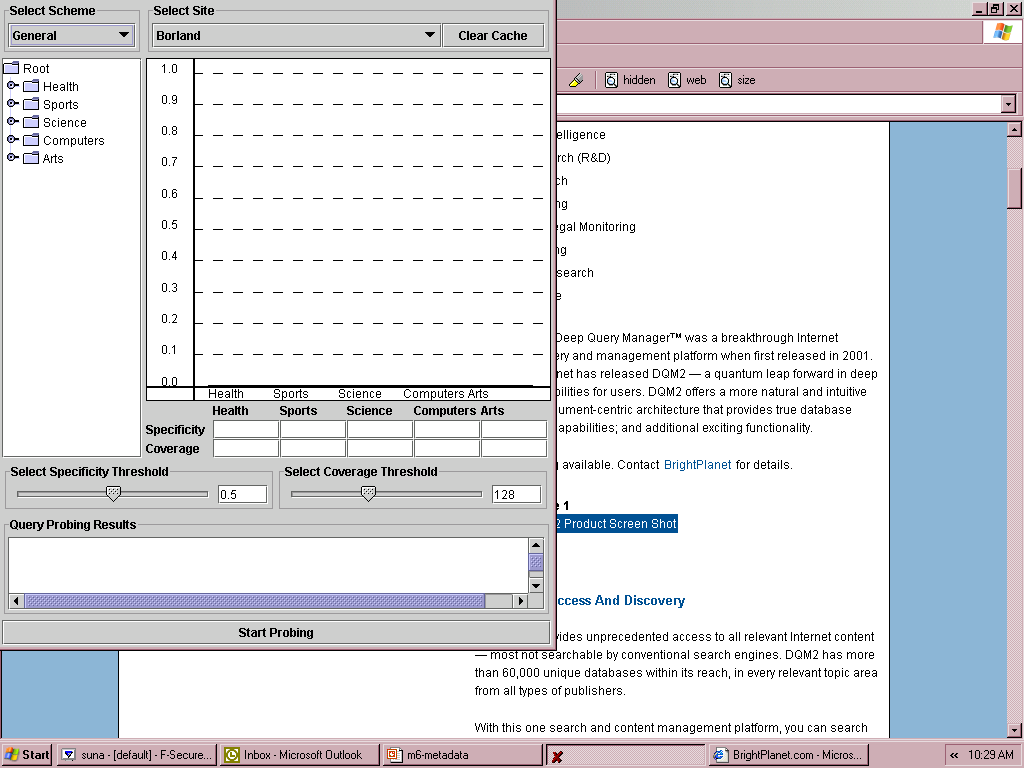Click the yellow highlighter icon in toolbar

[575, 80]
